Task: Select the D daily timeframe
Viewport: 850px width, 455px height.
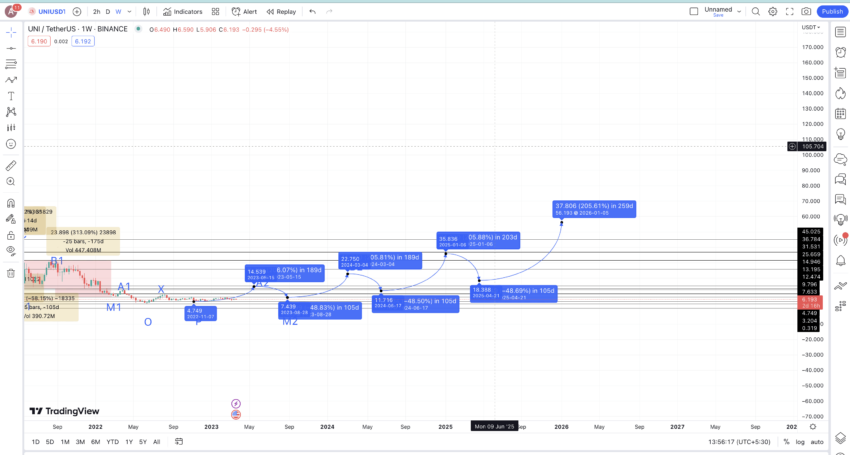Action: 108,11
